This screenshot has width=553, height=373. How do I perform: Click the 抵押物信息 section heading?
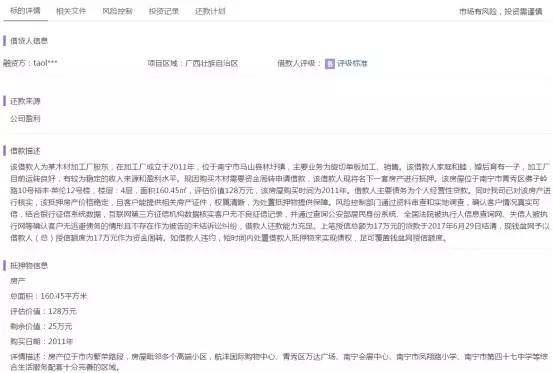pyautogui.click(x=29, y=265)
